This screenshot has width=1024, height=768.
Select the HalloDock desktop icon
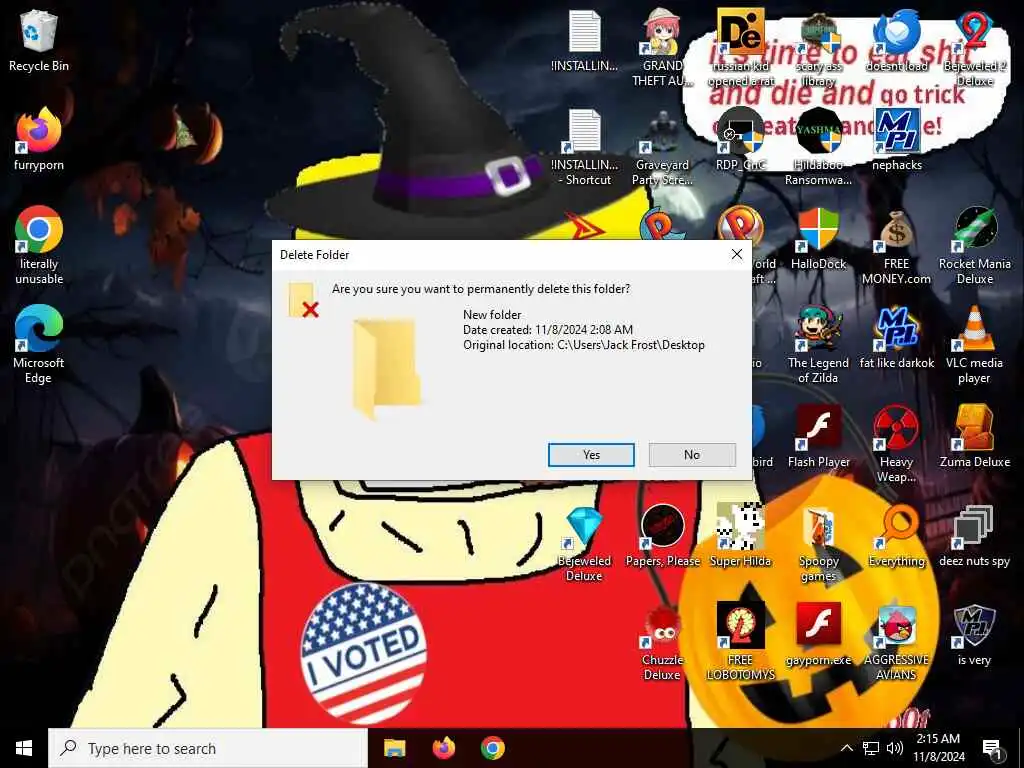818,238
